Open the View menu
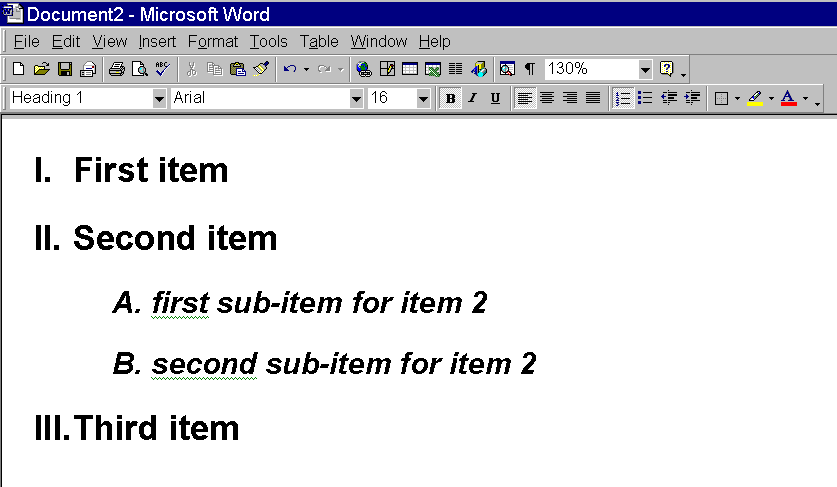 click(109, 41)
